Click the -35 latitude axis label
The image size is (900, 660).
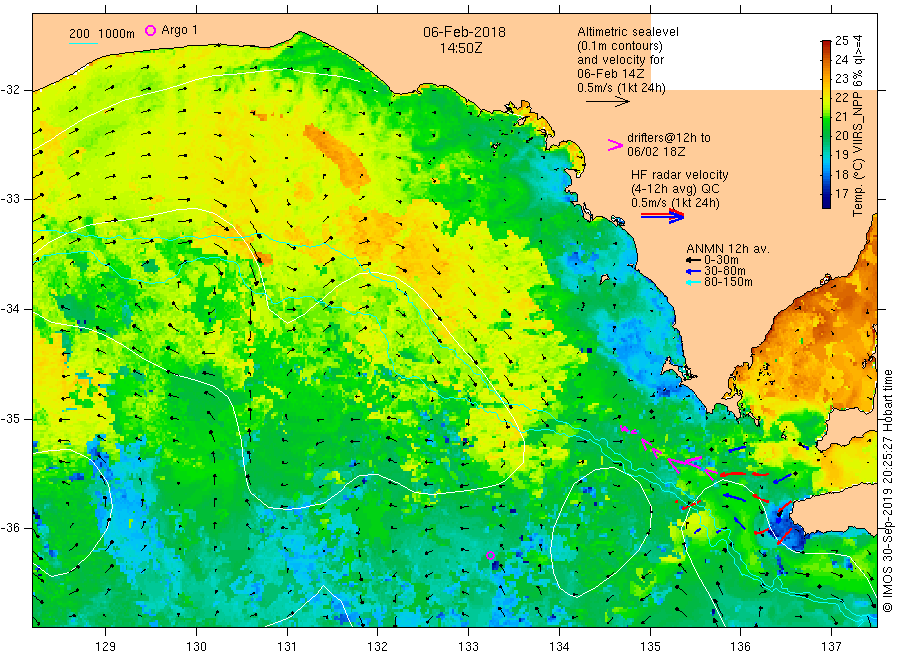coord(11,419)
